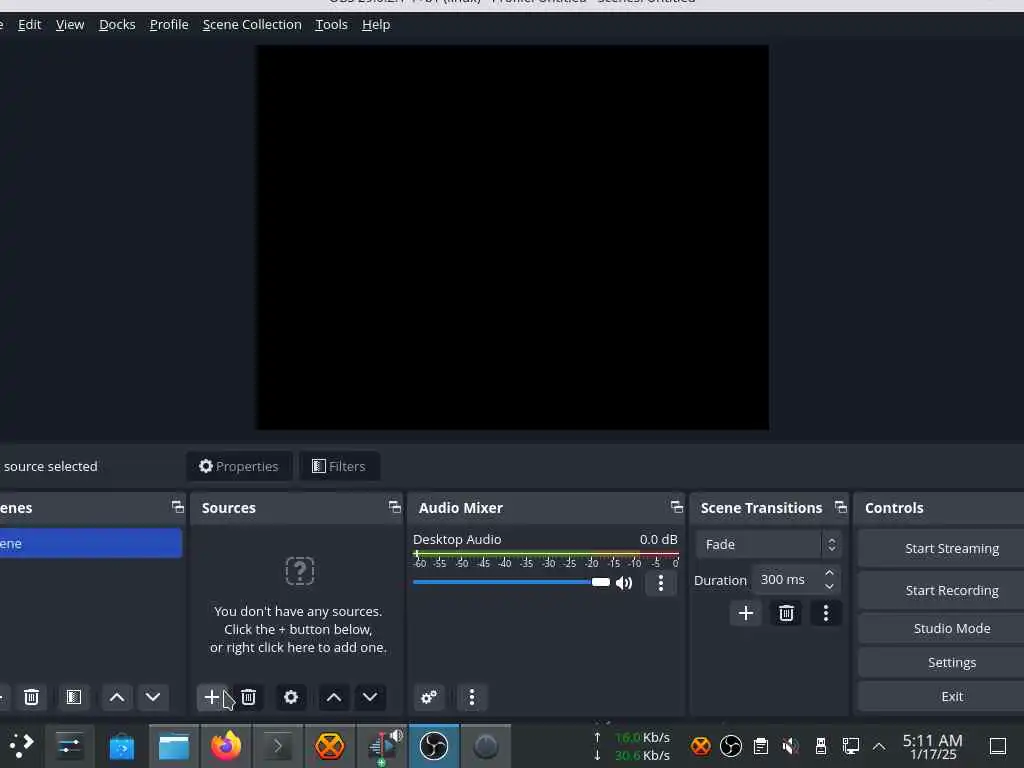Image resolution: width=1024 pixels, height=768 pixels.
Task: Click the OBS tray icon
Action: click(x=730, y=745)
